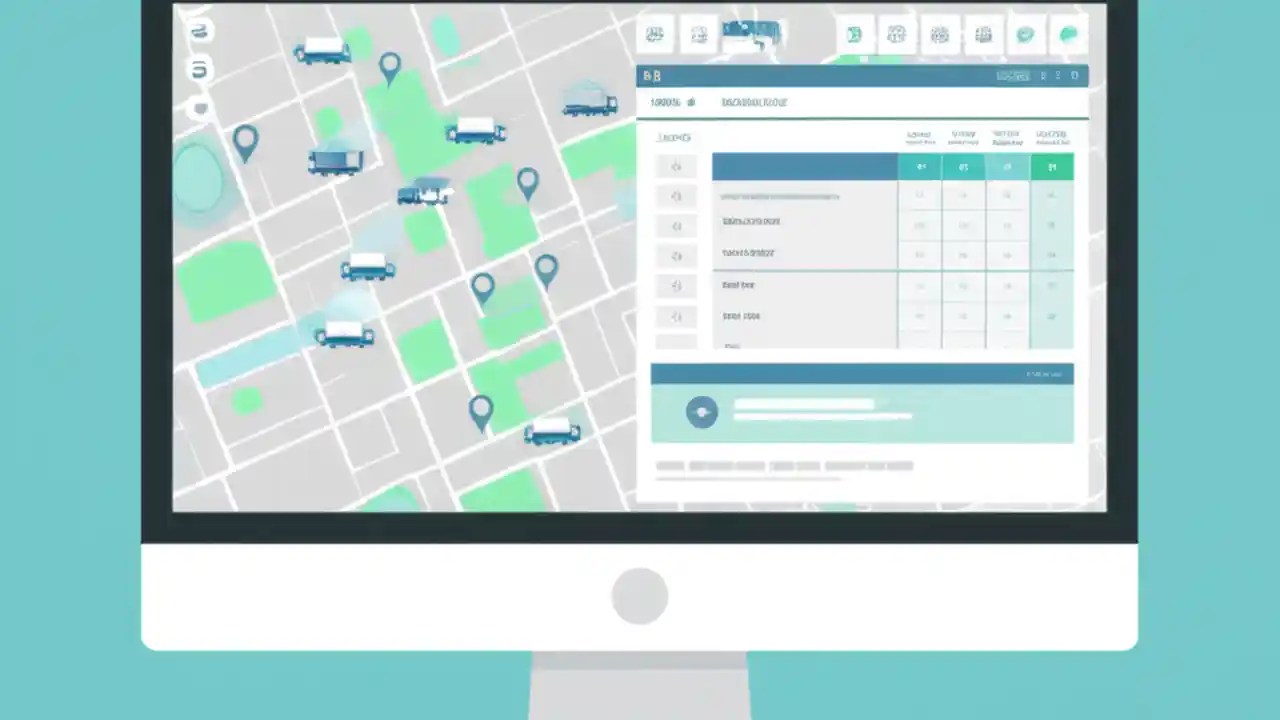Click the circular play button in the lower panel

(x=701, y=412)
